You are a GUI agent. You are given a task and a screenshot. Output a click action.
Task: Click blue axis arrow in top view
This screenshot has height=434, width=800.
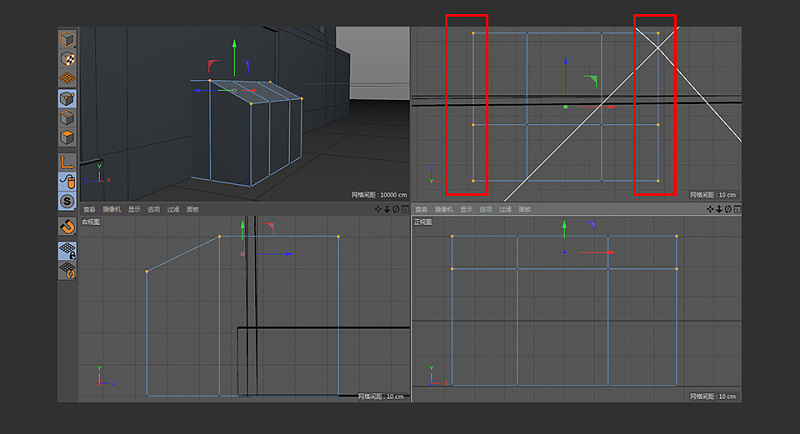(x=565, y=75)
